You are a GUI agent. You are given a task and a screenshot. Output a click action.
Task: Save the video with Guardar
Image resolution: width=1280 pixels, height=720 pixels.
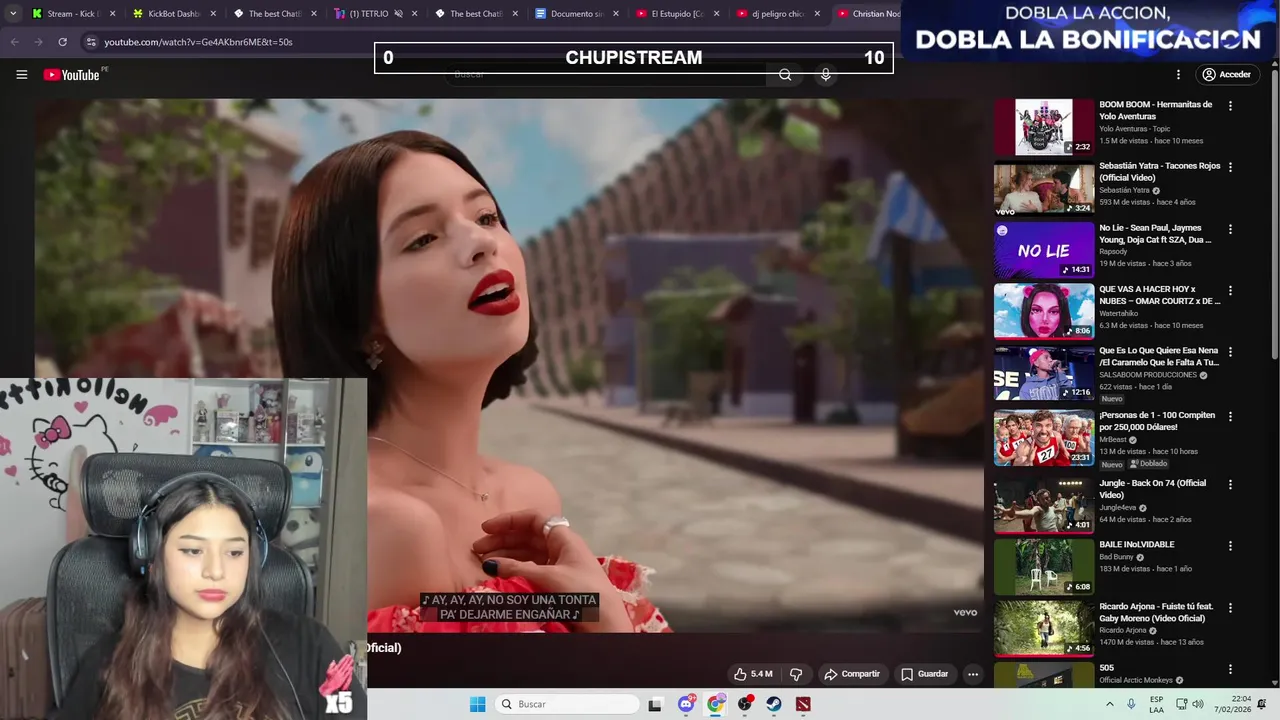pos(924,674)
